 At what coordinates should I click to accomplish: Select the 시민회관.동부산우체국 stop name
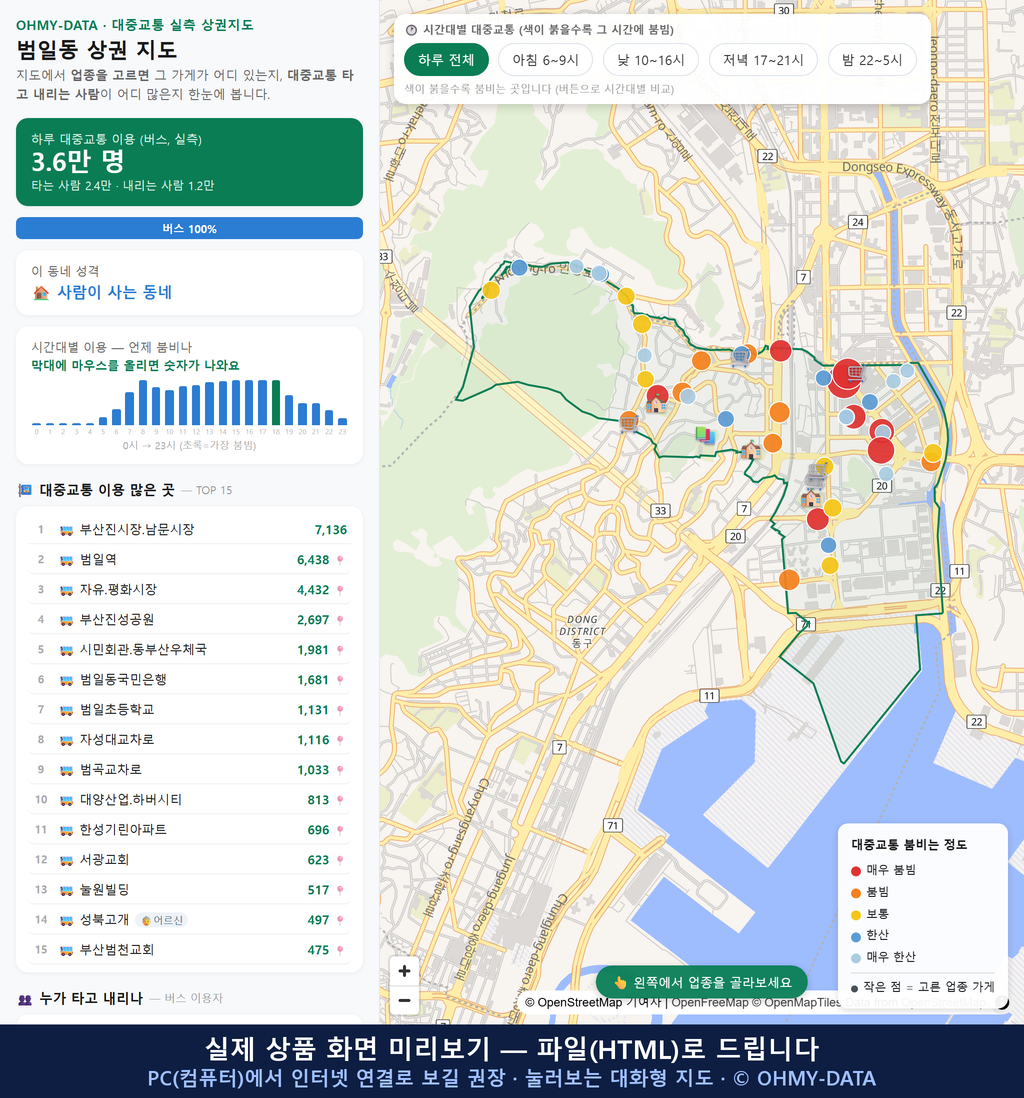(x=143, y=650)
